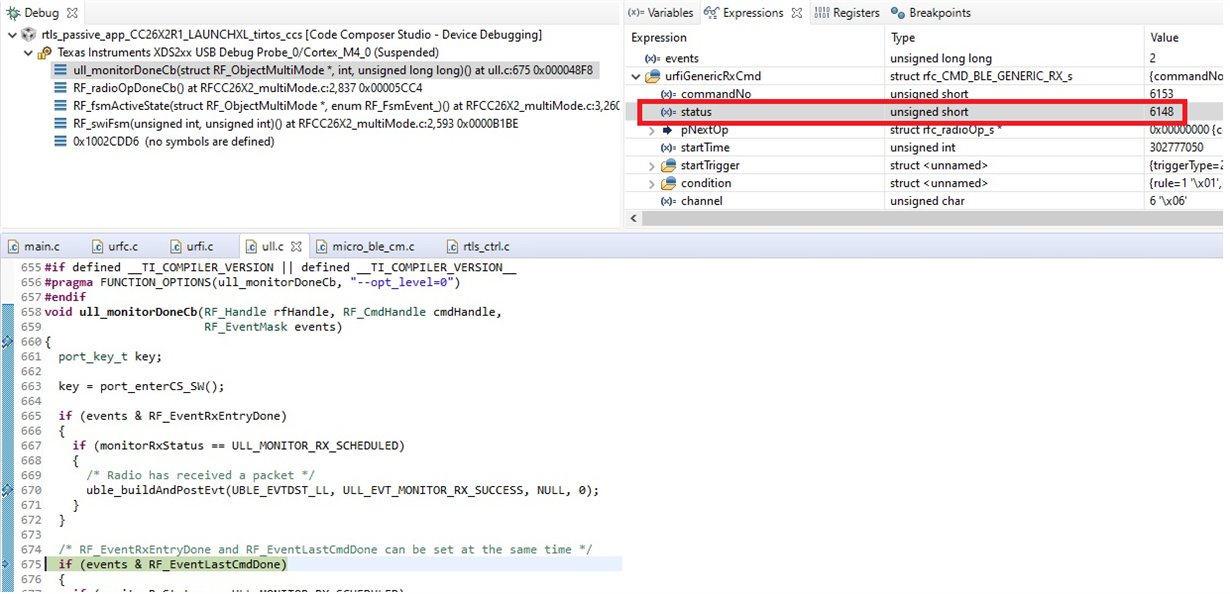1230x594 pixels.
Task: Open the rtls_ctrl.c editor tab
Action: point(479,246)
